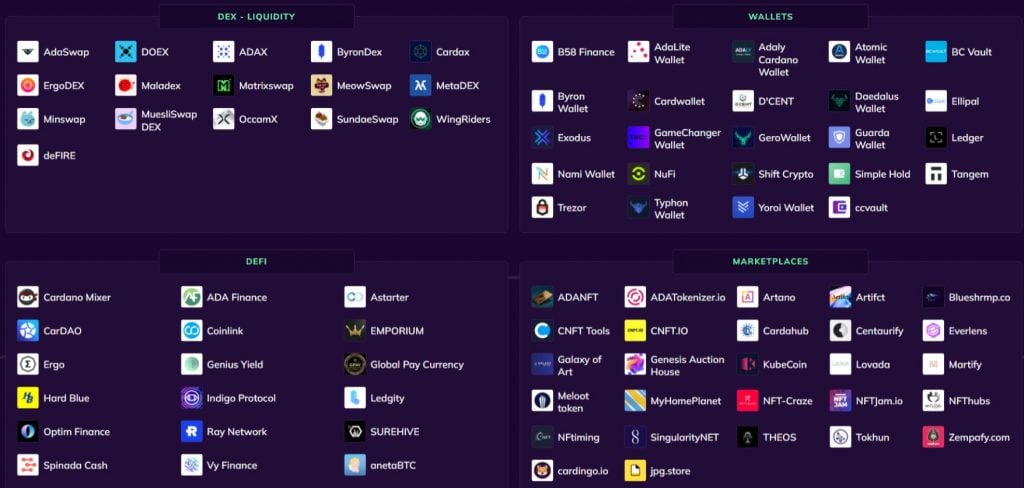Open the DOEX icon
The height and width of the screenshot is (488, 1024).
pyautogui.click(x=126, y=52)
